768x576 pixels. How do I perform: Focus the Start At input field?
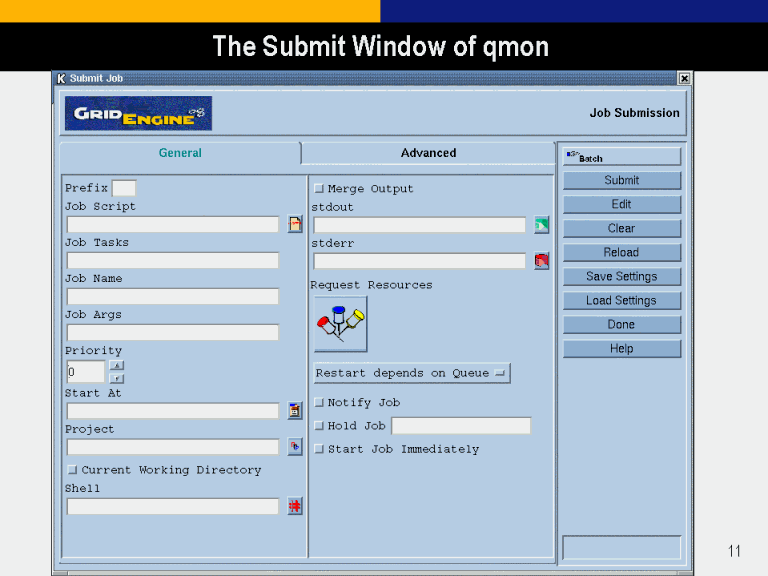click(x=173, y=410)
